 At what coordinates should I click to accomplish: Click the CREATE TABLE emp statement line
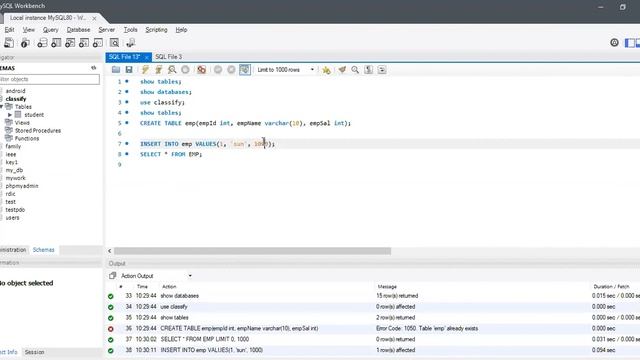click(x=245, y=123)
